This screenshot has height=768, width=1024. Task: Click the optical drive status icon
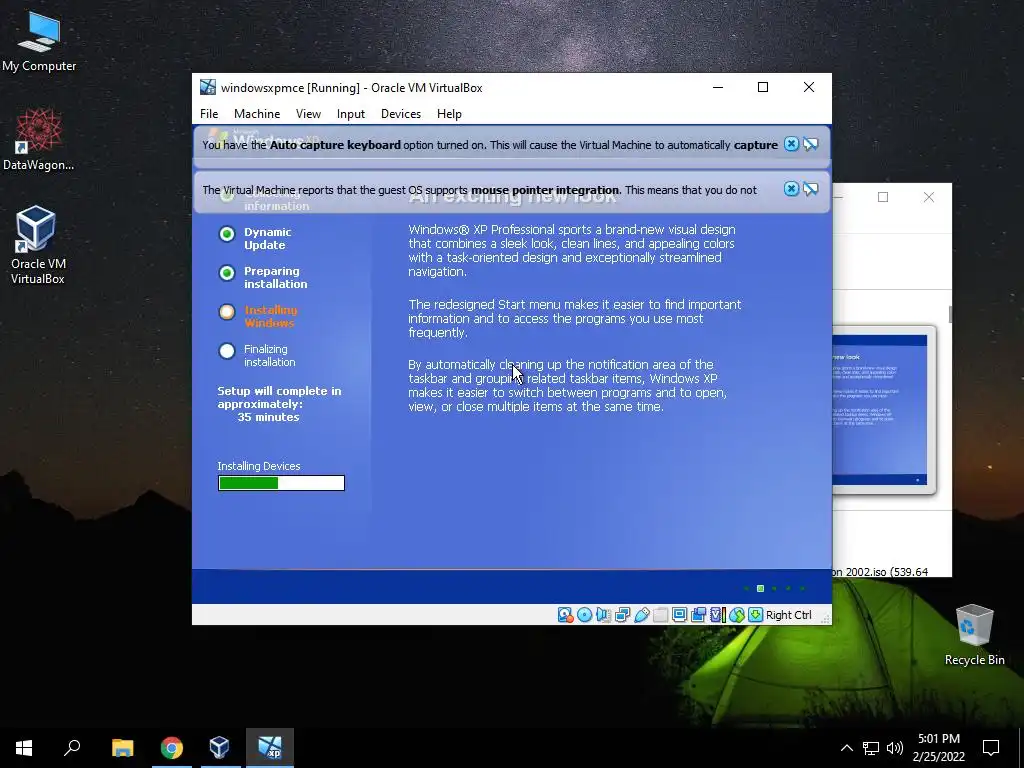click(584, 615)
